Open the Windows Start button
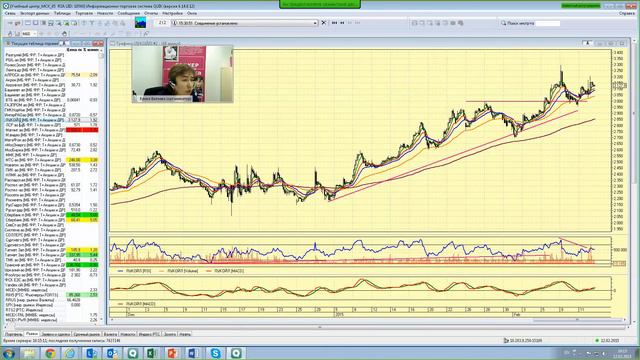 (x=8, y=353)
